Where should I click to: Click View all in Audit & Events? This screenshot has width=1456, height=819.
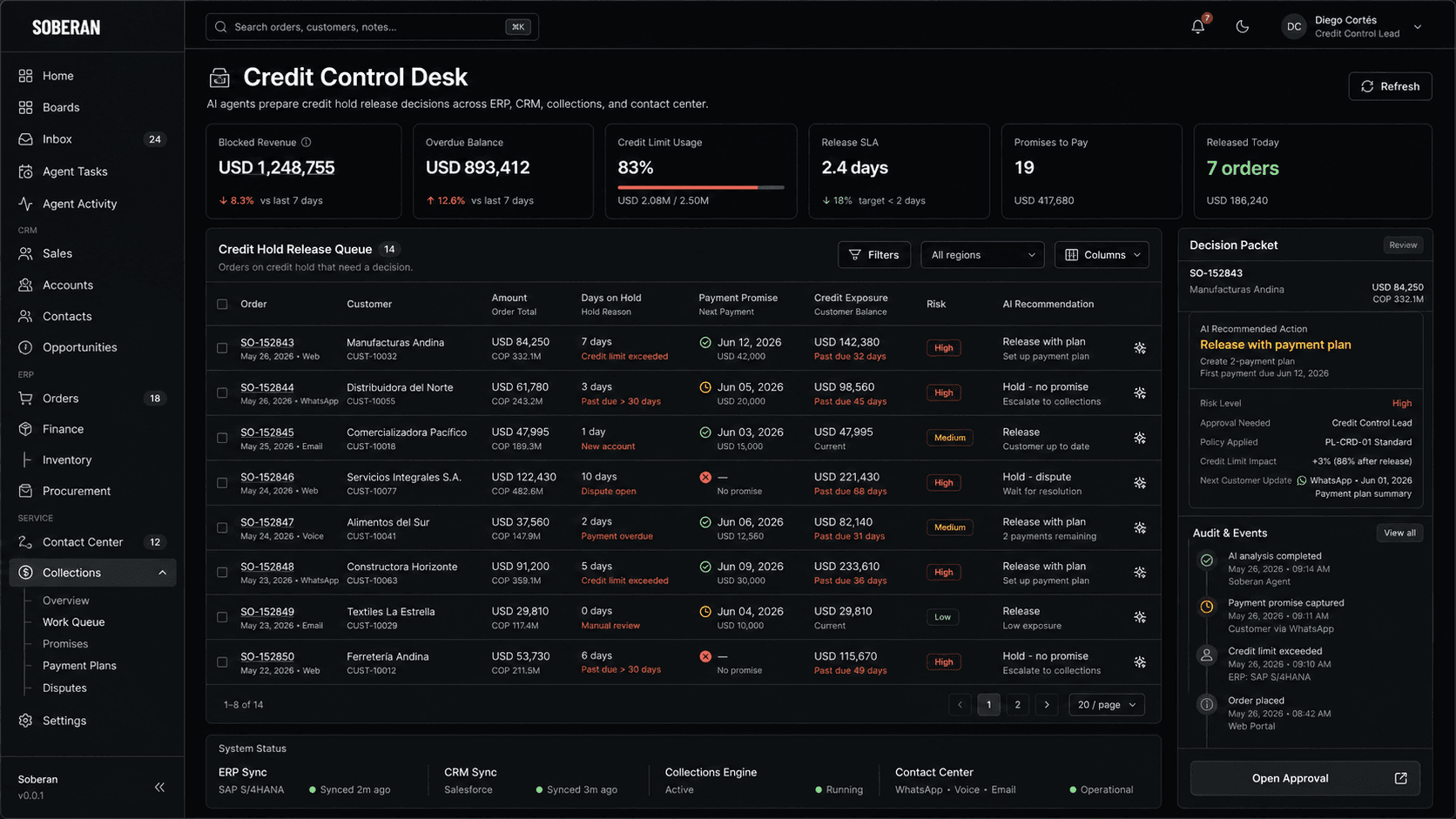click(1399, 533)
